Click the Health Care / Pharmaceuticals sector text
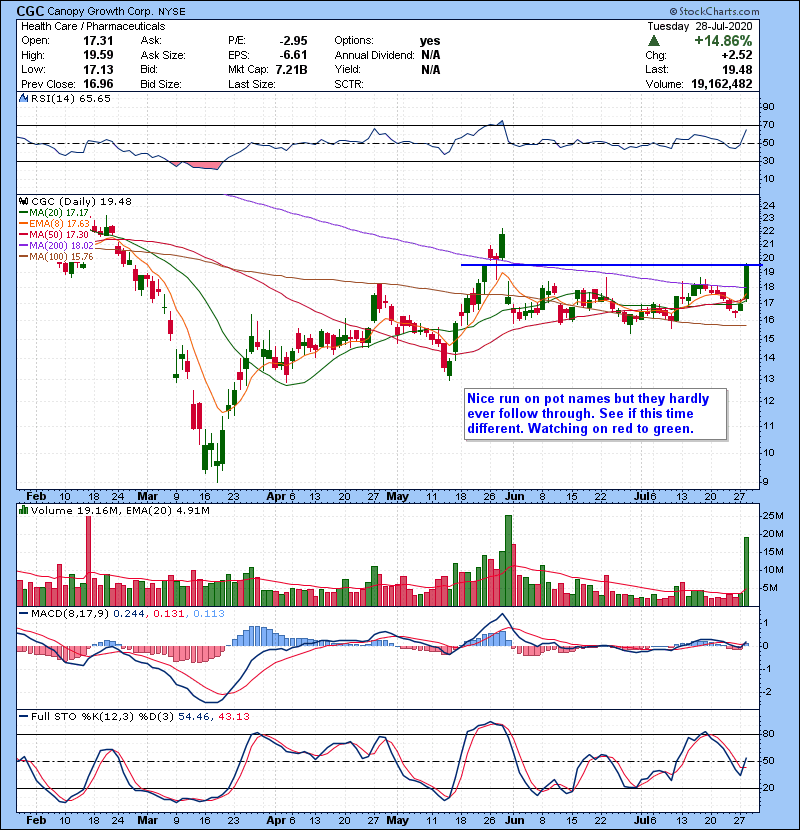 [x=93, y=26]
